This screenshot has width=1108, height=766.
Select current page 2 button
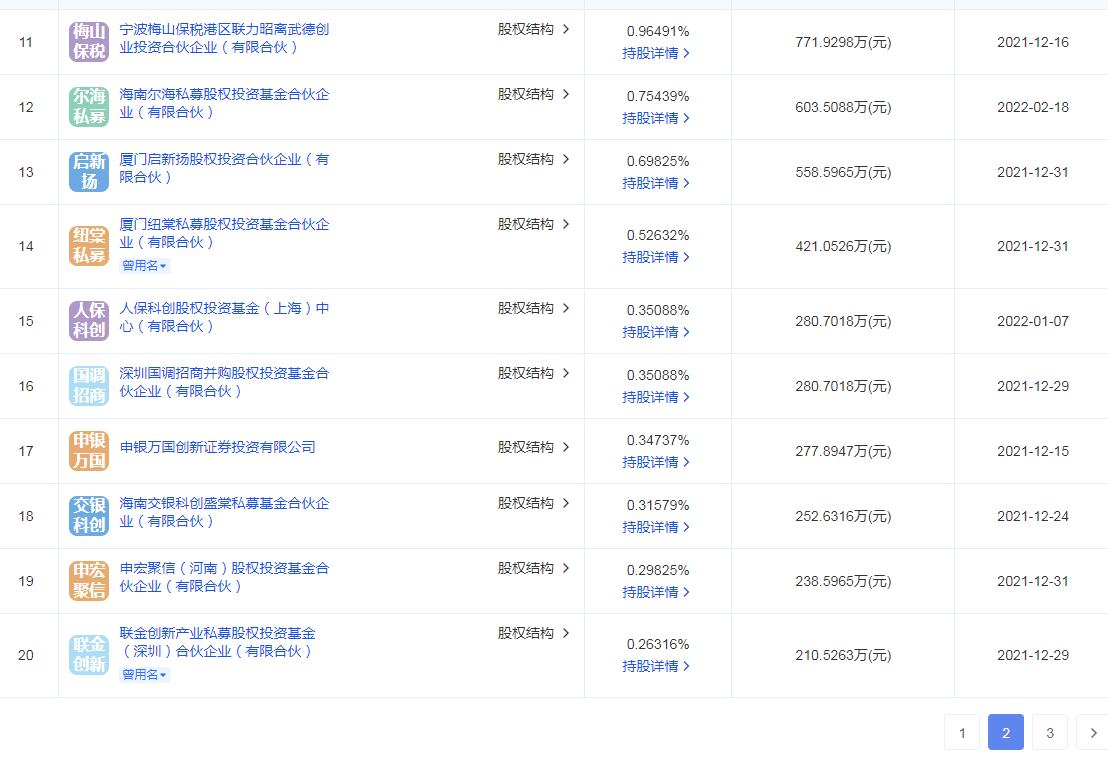tap(1006, 732)
